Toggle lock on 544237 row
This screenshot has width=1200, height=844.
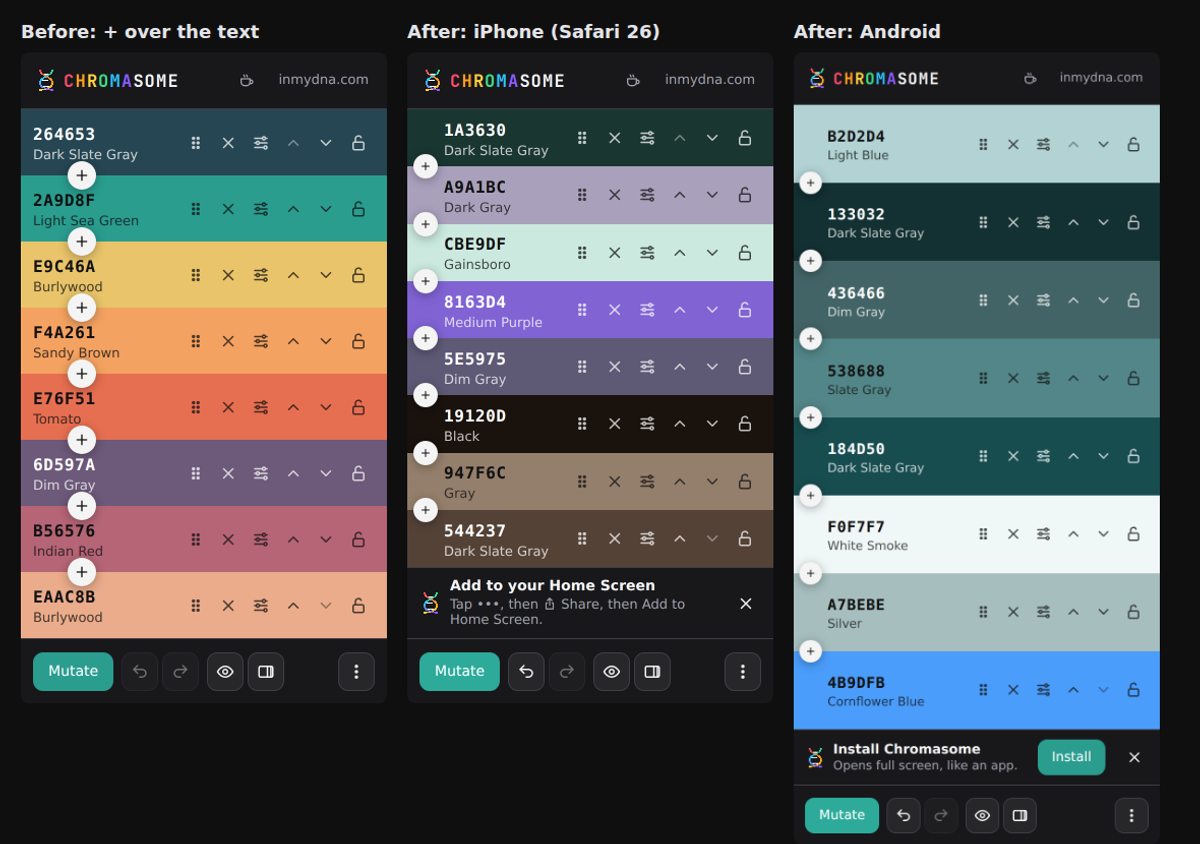click(x=745, y=538)
